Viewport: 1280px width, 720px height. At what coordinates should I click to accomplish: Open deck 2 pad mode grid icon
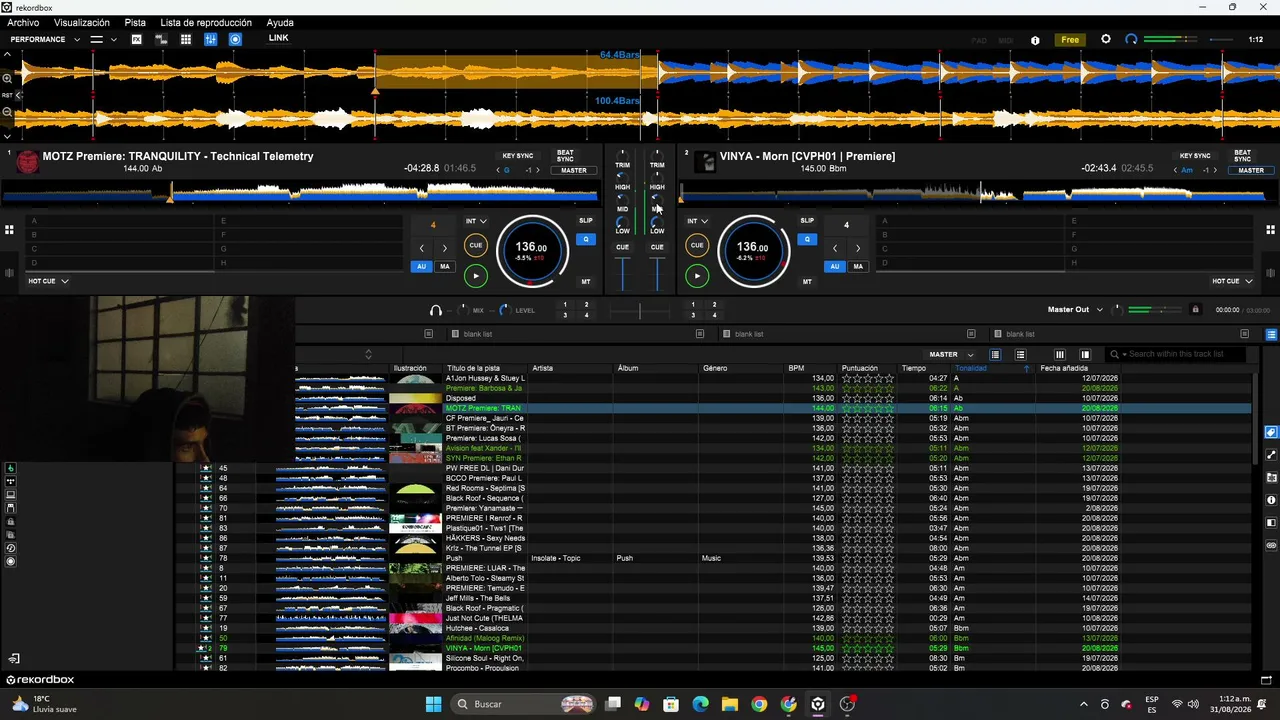pos(1271,229)
